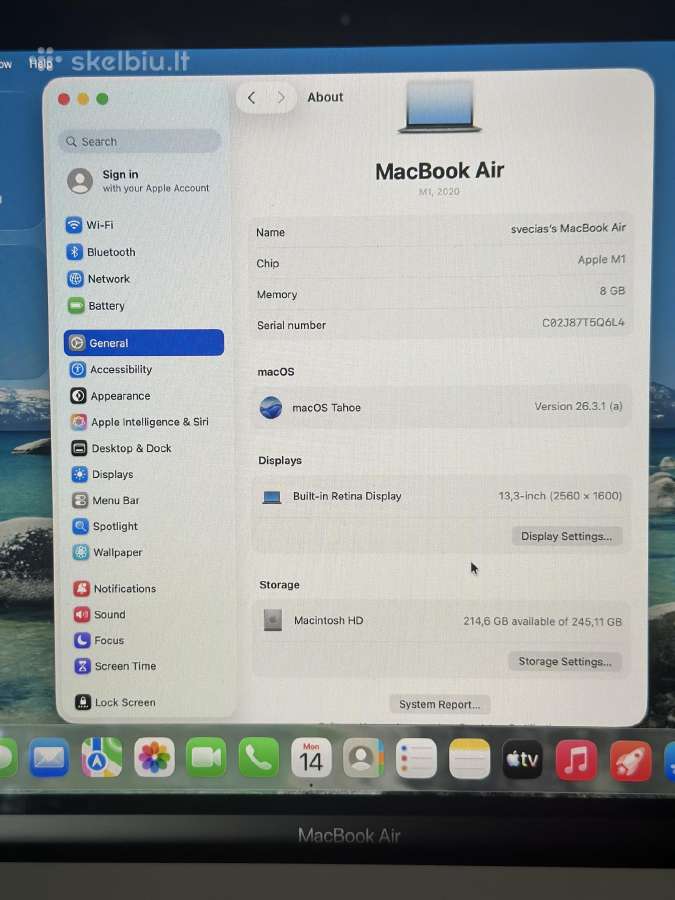Click the macOS Tahoe version row
Image resolution: width=675 pixels, height=900 pixels.
click(440, 407)
